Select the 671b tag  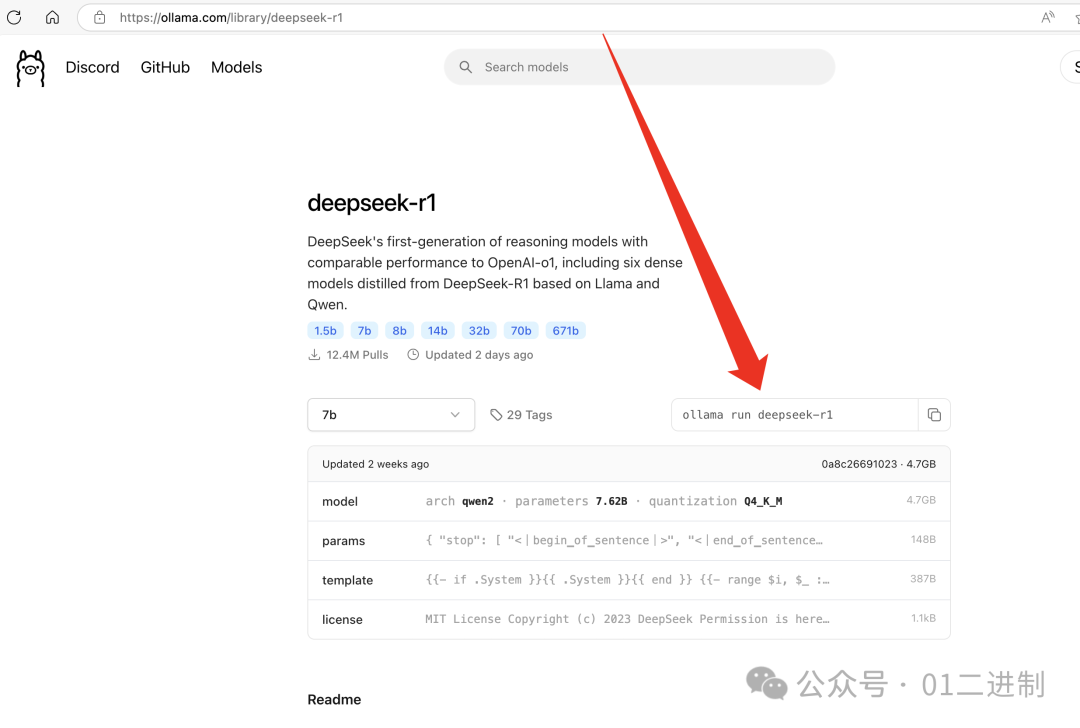click(565, 331)
